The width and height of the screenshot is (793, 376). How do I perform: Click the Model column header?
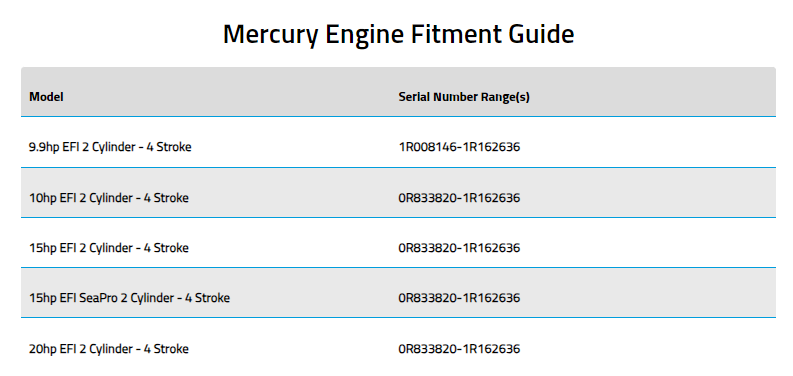[x=46, y=97]
